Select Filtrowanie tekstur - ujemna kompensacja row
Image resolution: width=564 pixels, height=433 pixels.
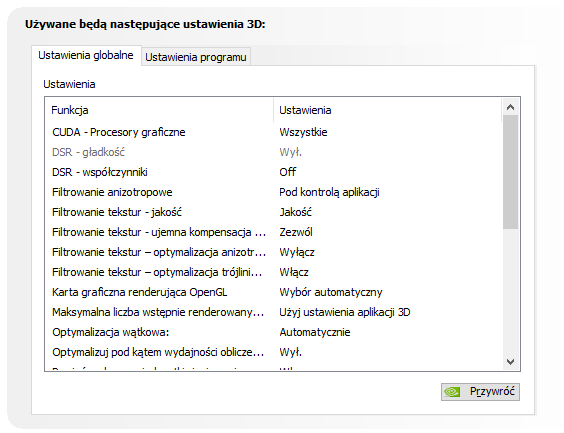click(x=273, y=232)
